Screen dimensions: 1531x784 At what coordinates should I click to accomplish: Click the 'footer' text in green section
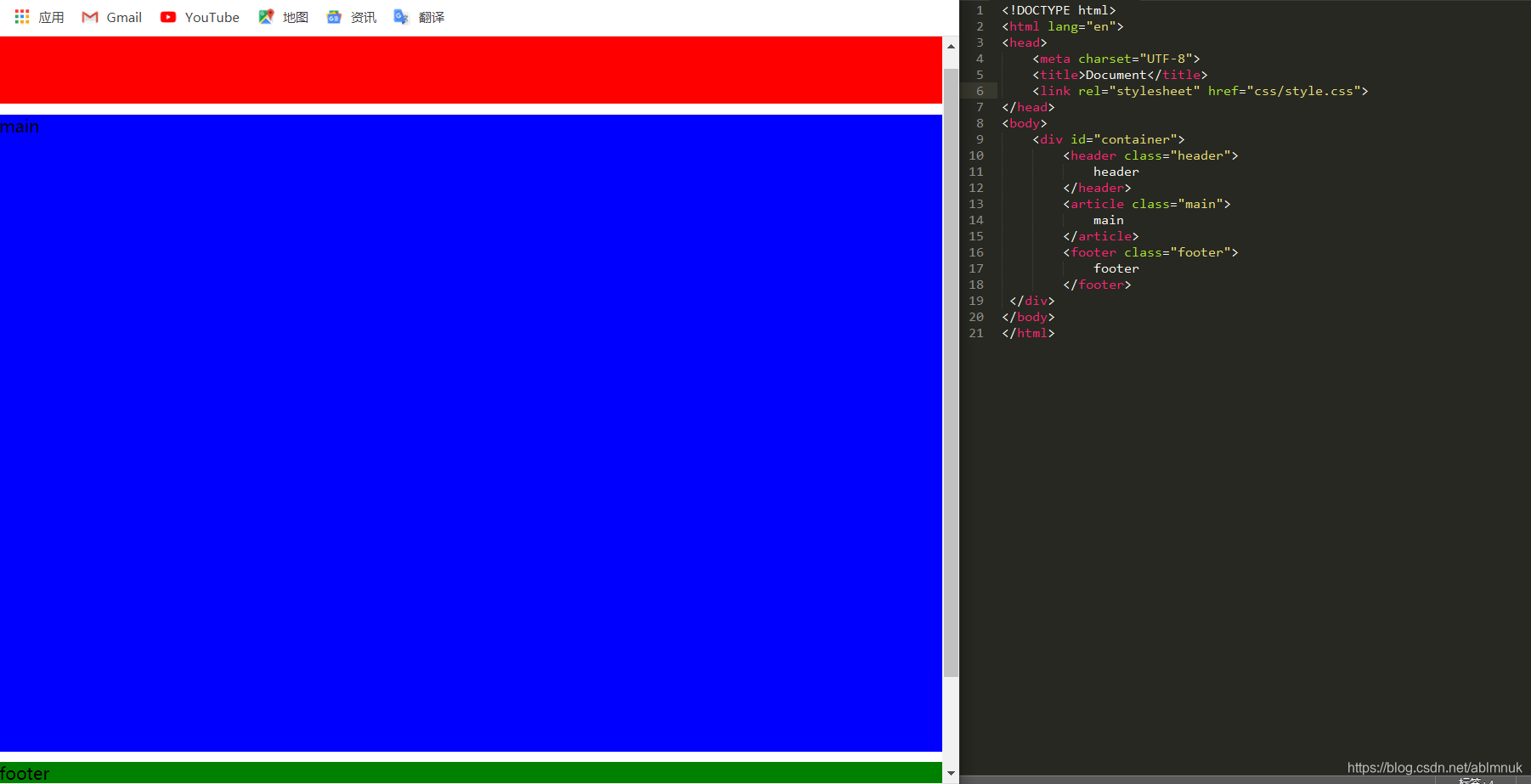(x=25, y=774)
